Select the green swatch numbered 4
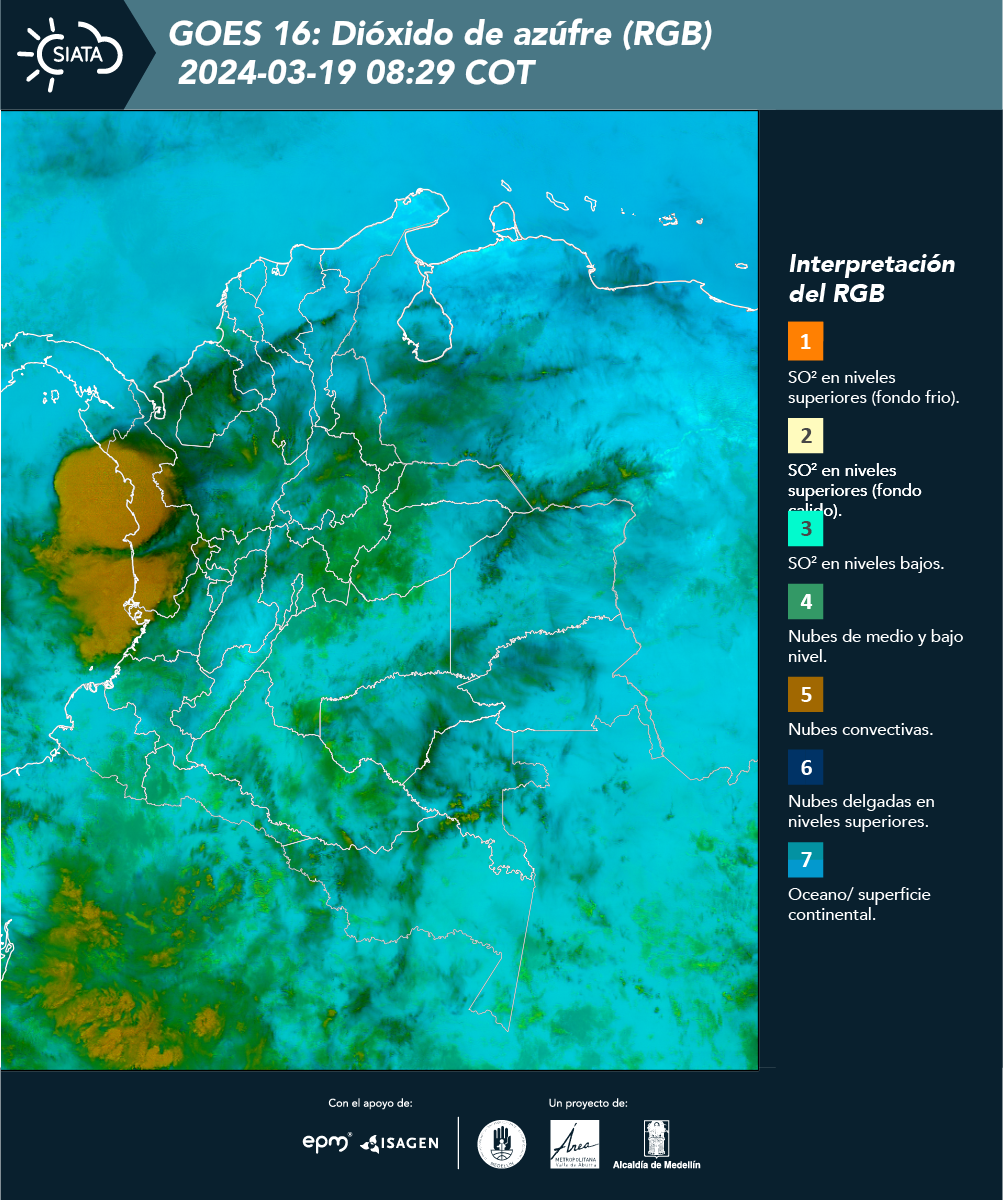 tap(805, 602)
